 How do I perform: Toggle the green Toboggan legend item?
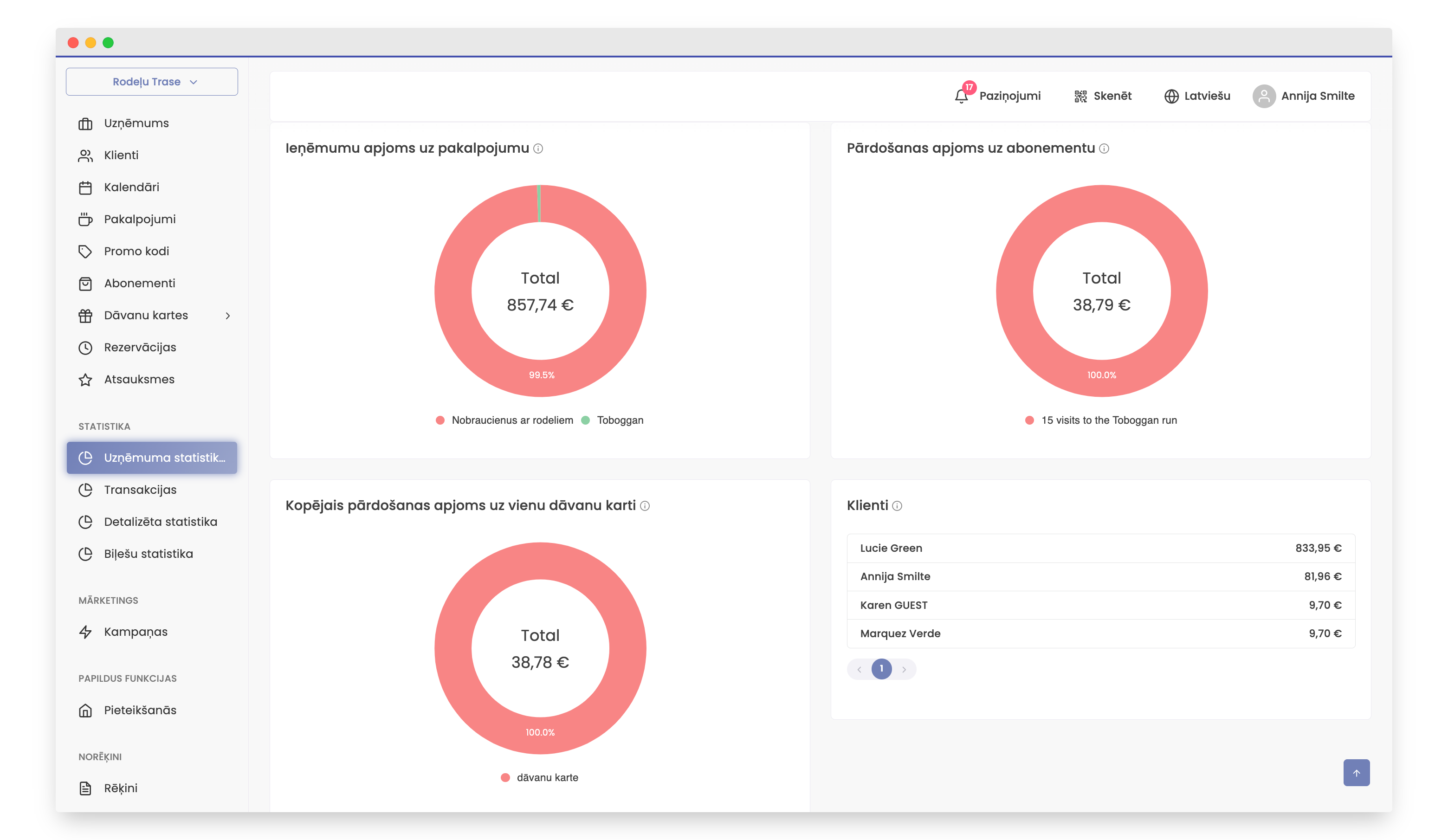(613, 420)
